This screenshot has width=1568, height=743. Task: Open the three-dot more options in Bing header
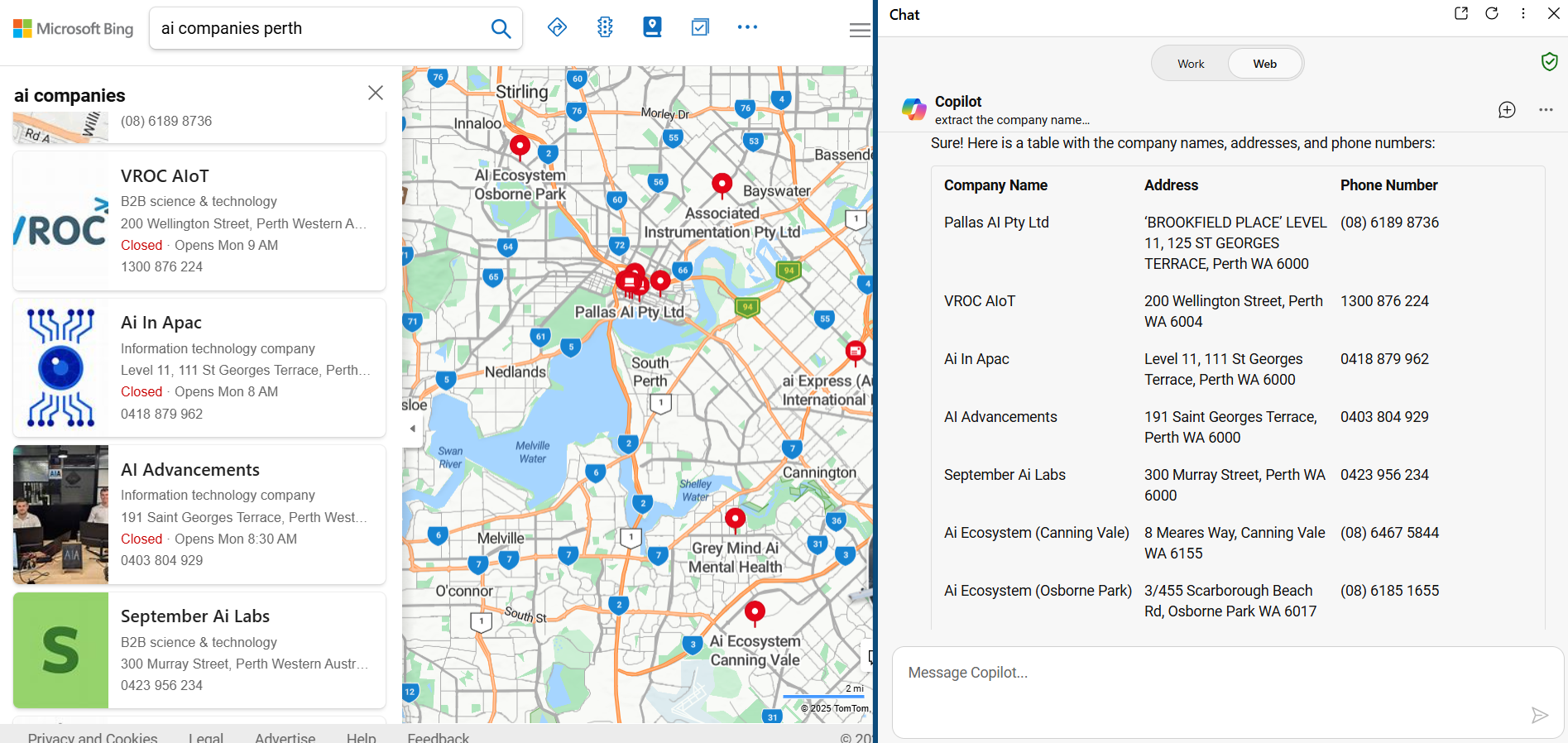(x=747, y=27)
